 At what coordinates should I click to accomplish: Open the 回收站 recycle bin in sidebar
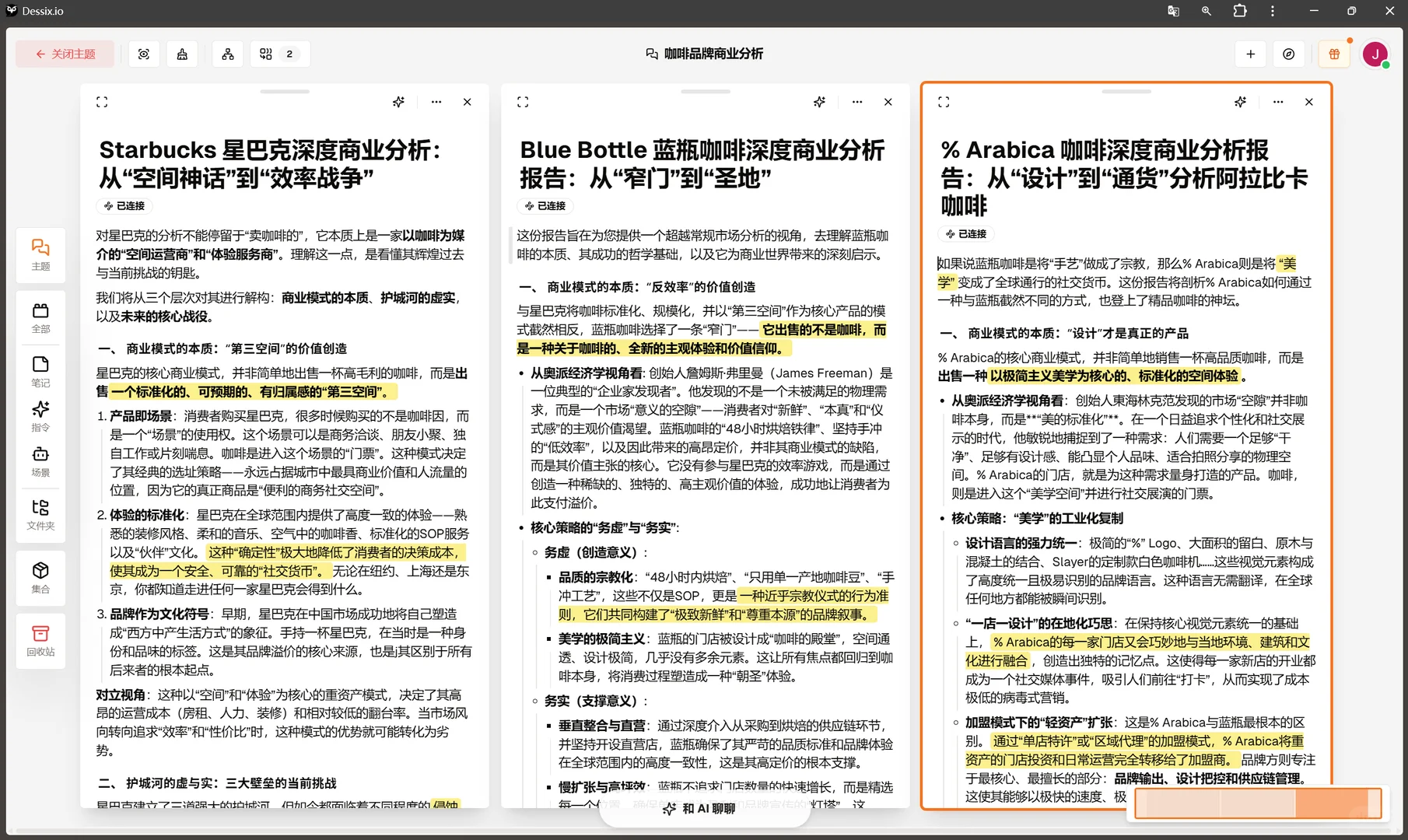point(40,639)
